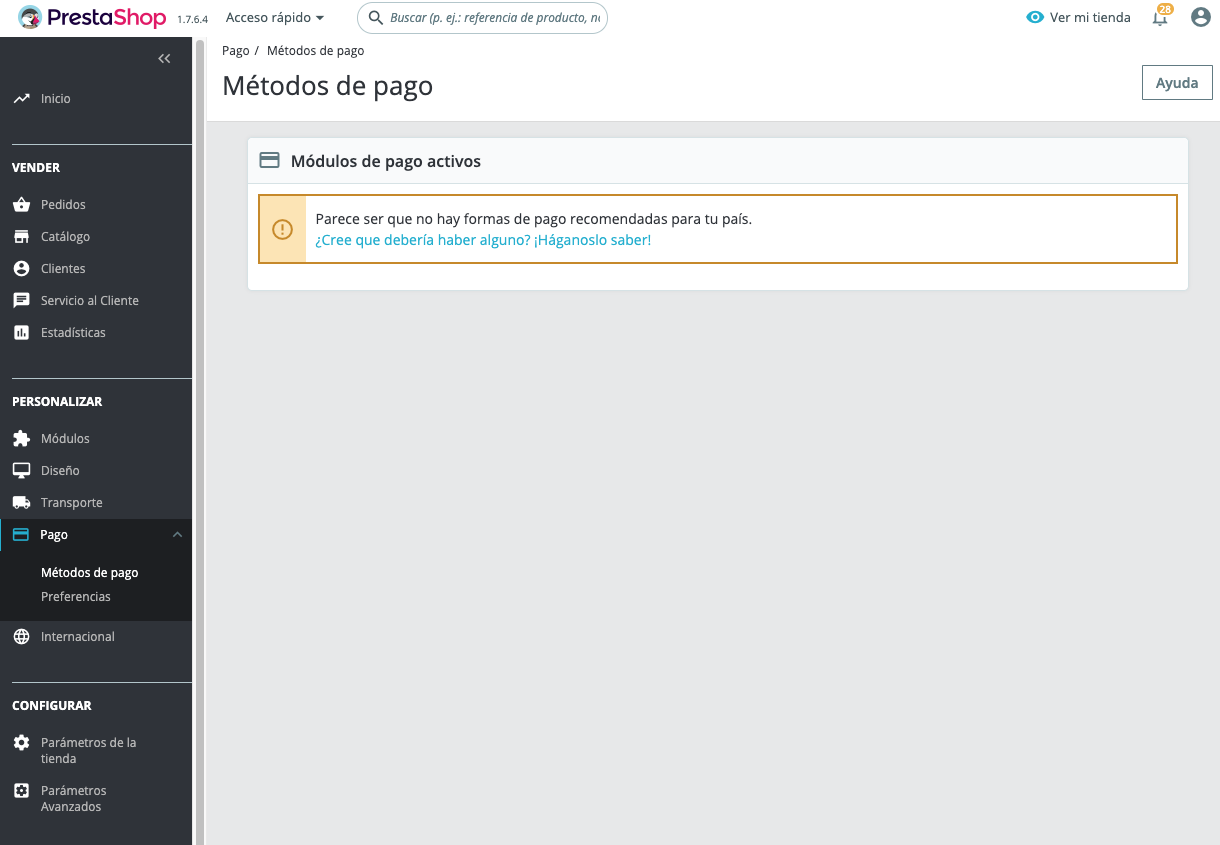
Task: Click the card icon beside Módulos de pago activos
Action: [269, 160]
